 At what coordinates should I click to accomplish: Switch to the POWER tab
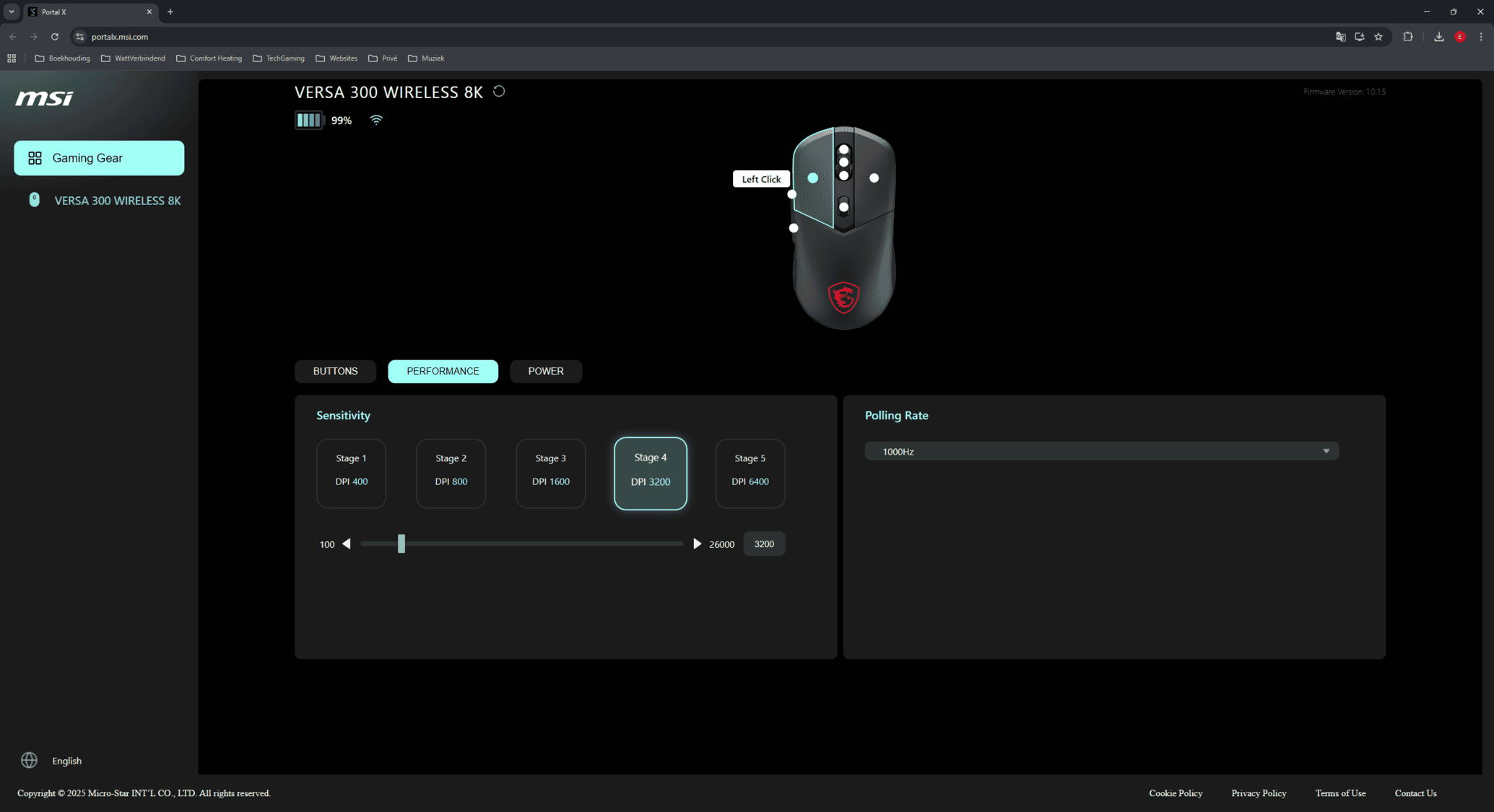coord(545,371)
